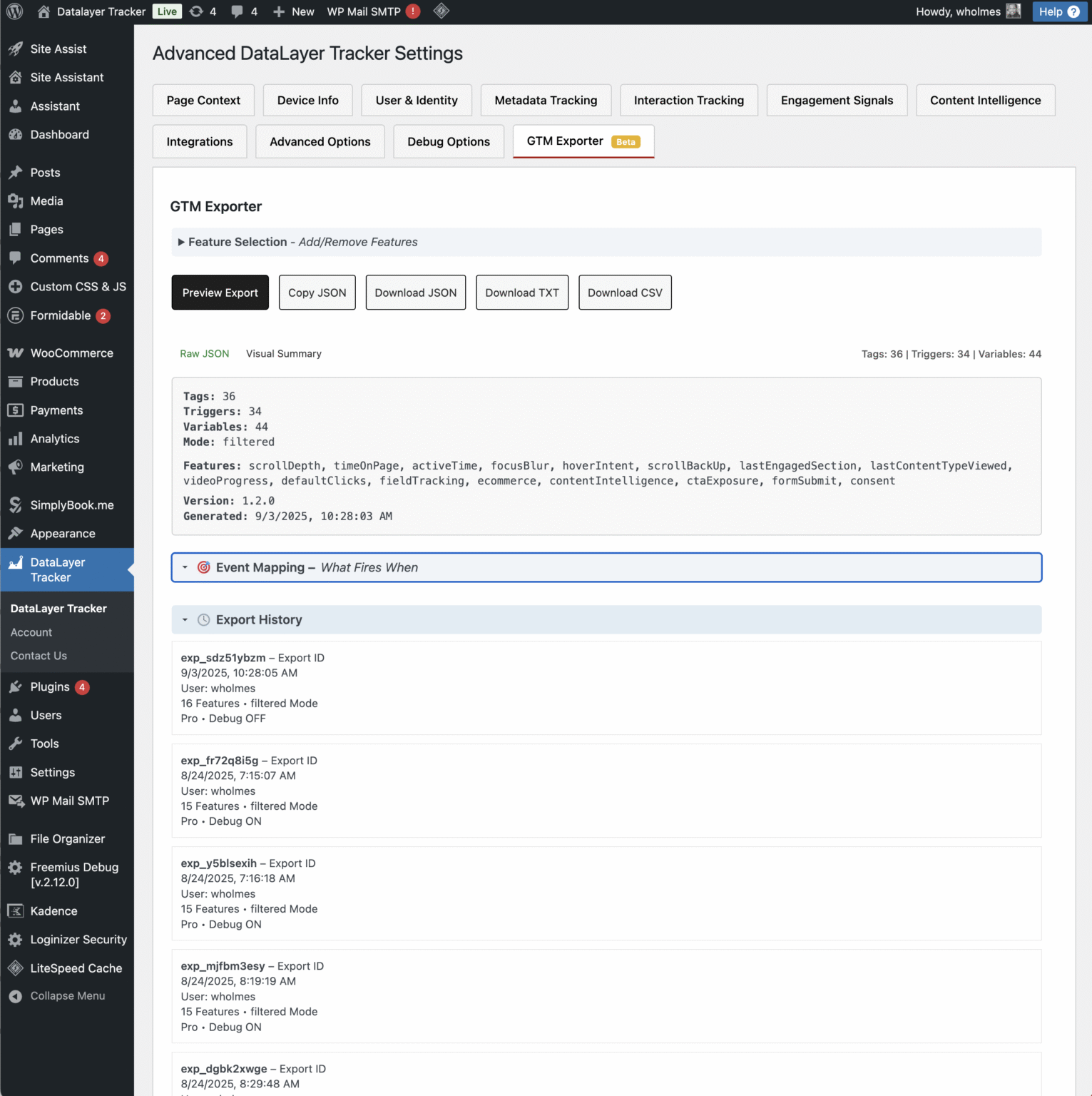Viewport: 1092px width, 1096px height.
Task: Click the WooCommerce icon in sidebar
Action: click(16, 352)
